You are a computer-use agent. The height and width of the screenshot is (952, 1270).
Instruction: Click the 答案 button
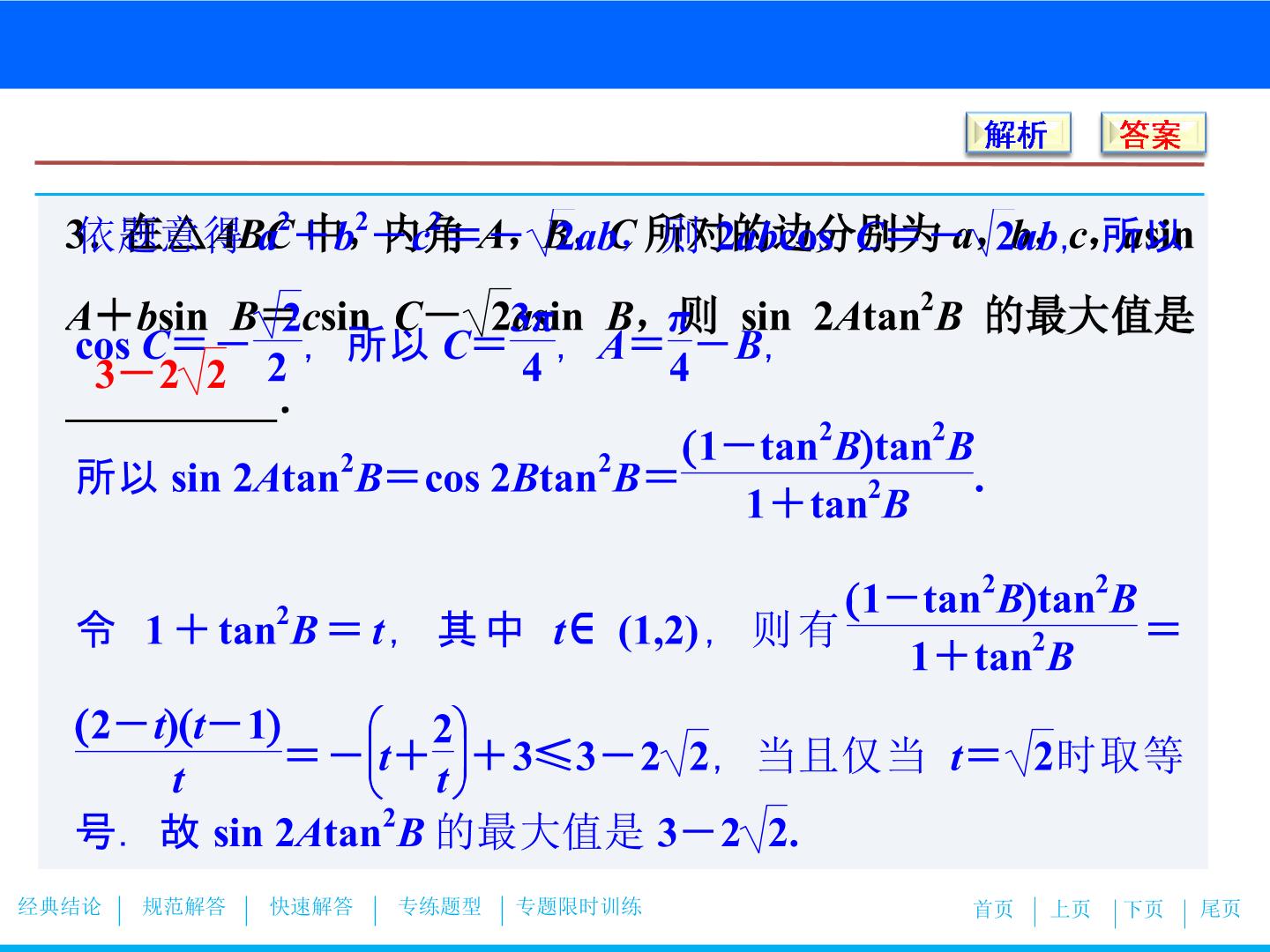point(1153,135)
